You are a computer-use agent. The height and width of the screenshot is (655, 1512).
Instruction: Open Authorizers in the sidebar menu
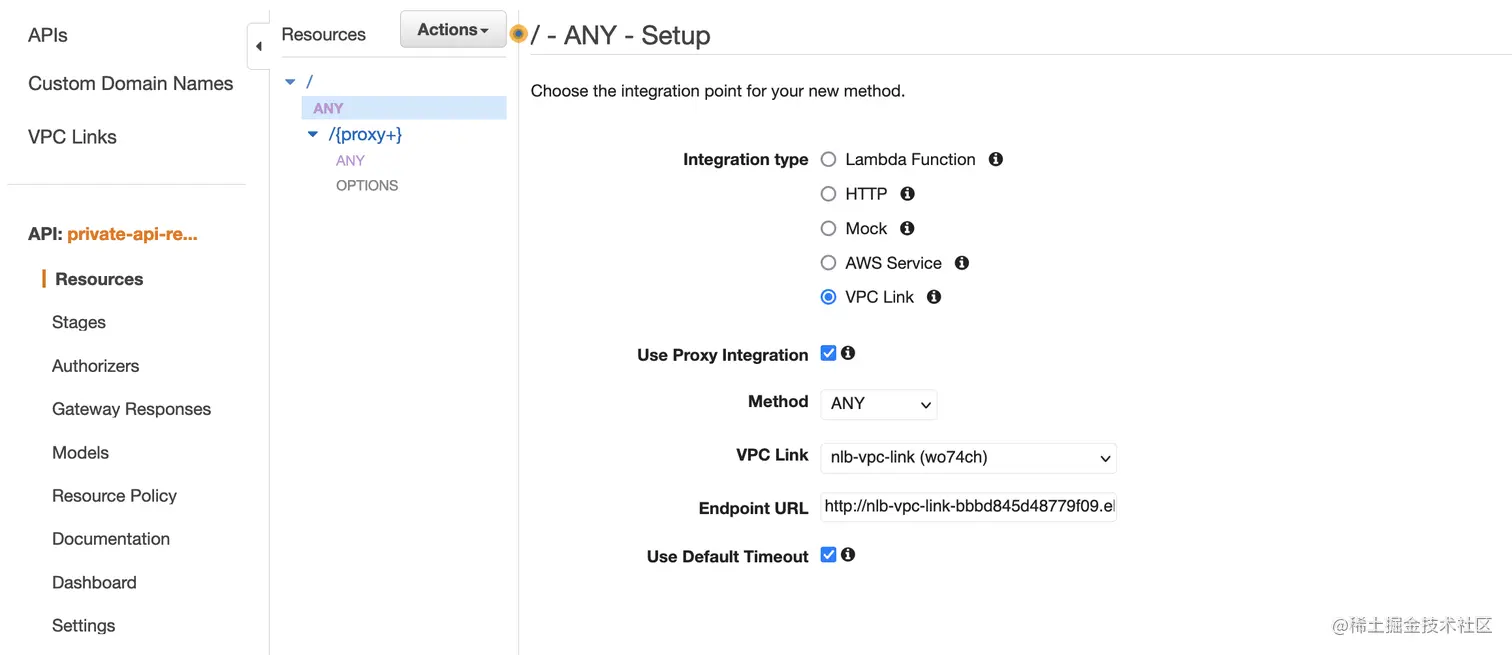click(x=95, y=366)
